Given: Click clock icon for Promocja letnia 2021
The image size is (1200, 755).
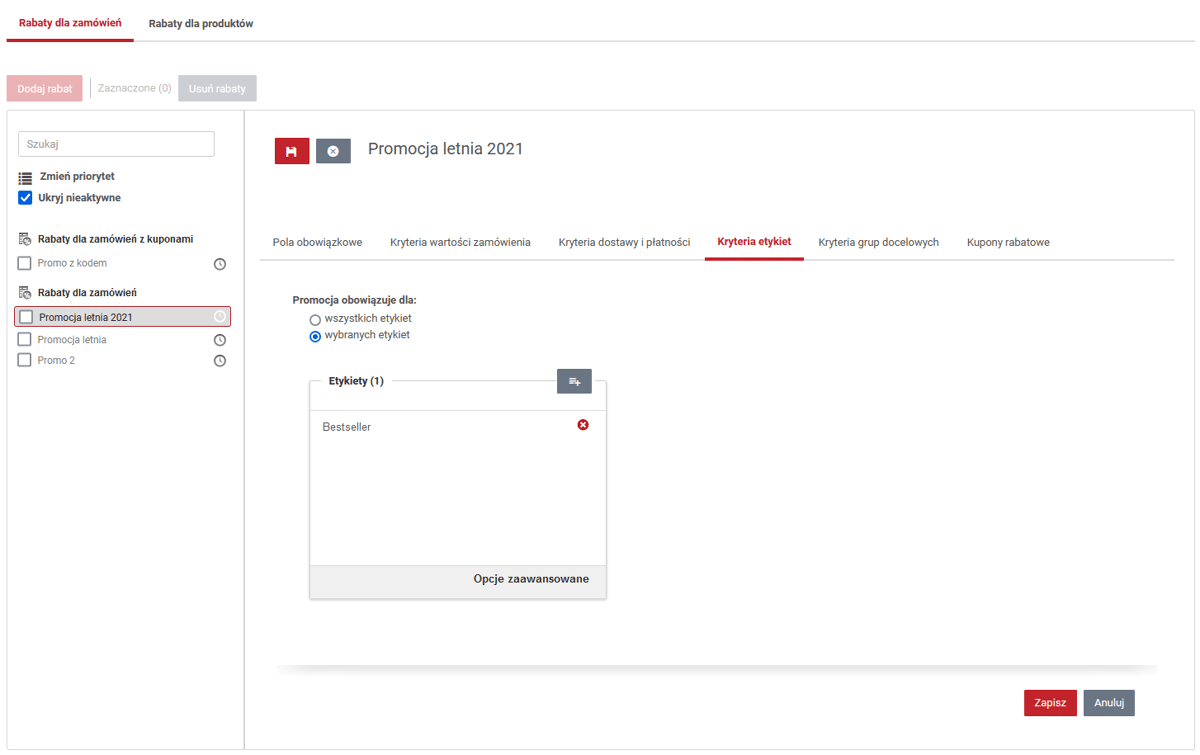Looking at the screenshot, I should click(x=220, y=316).
